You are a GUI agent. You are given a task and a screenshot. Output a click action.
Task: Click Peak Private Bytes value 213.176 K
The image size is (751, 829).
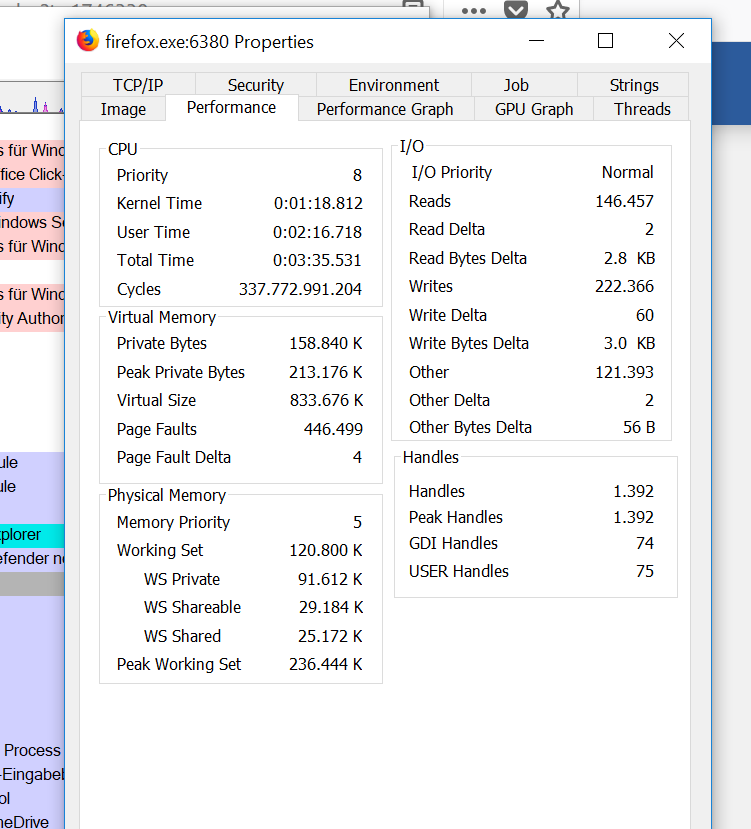click(326, 372)
